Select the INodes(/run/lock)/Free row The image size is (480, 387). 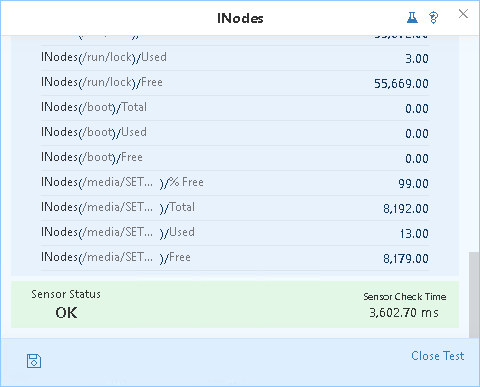(x=235, y=83)
